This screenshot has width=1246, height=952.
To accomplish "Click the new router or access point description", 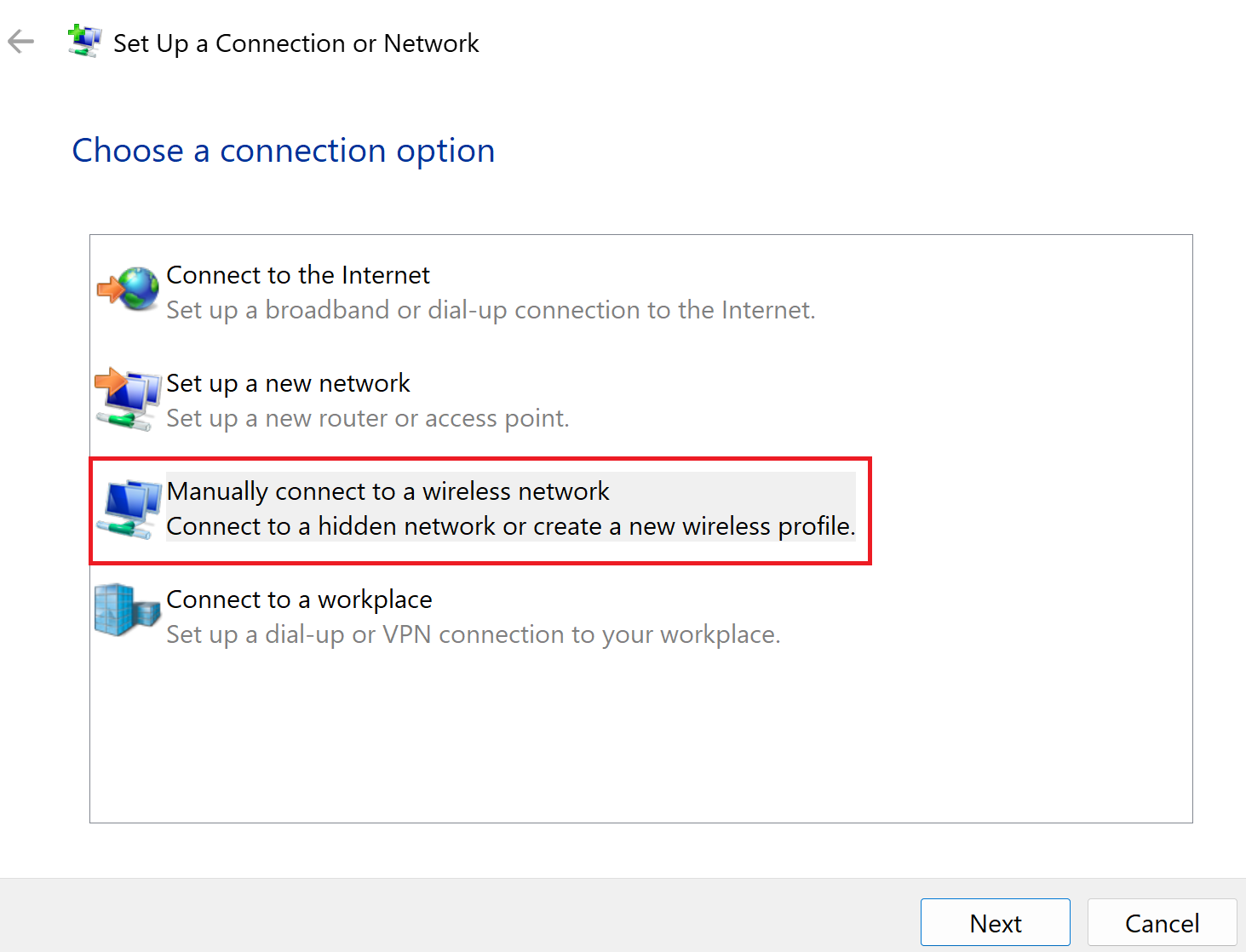I will 367,419.
